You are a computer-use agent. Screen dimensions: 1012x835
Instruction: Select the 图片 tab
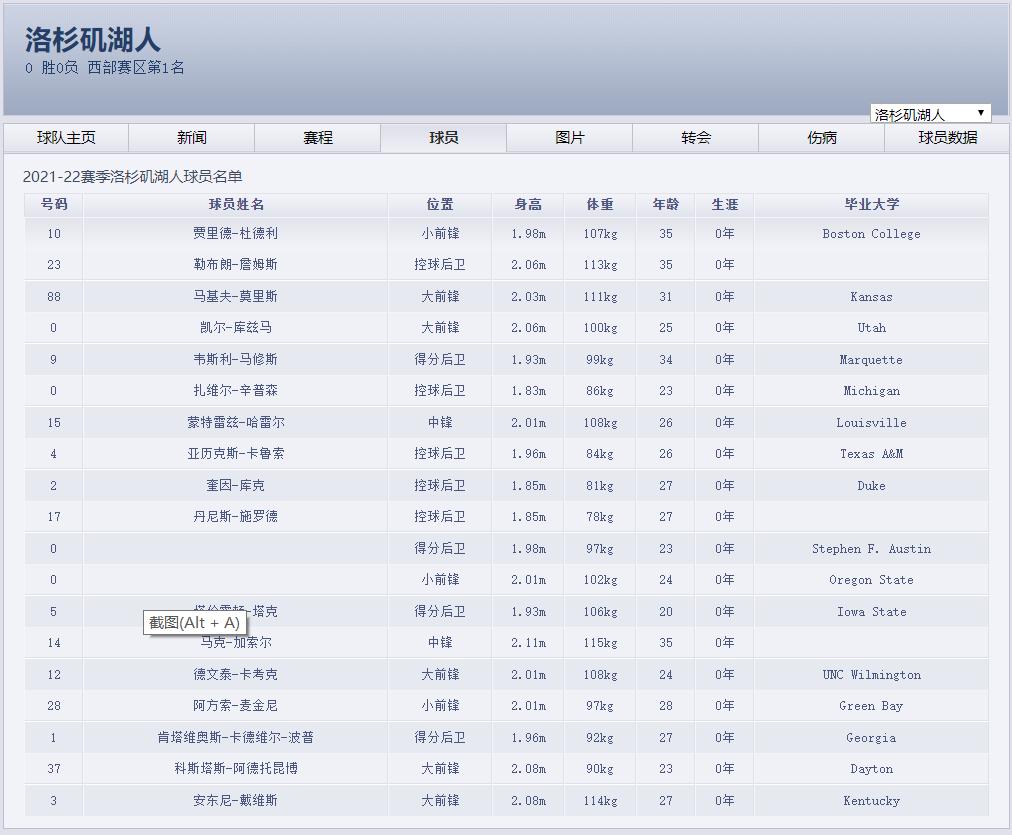[x=569, y=137]
